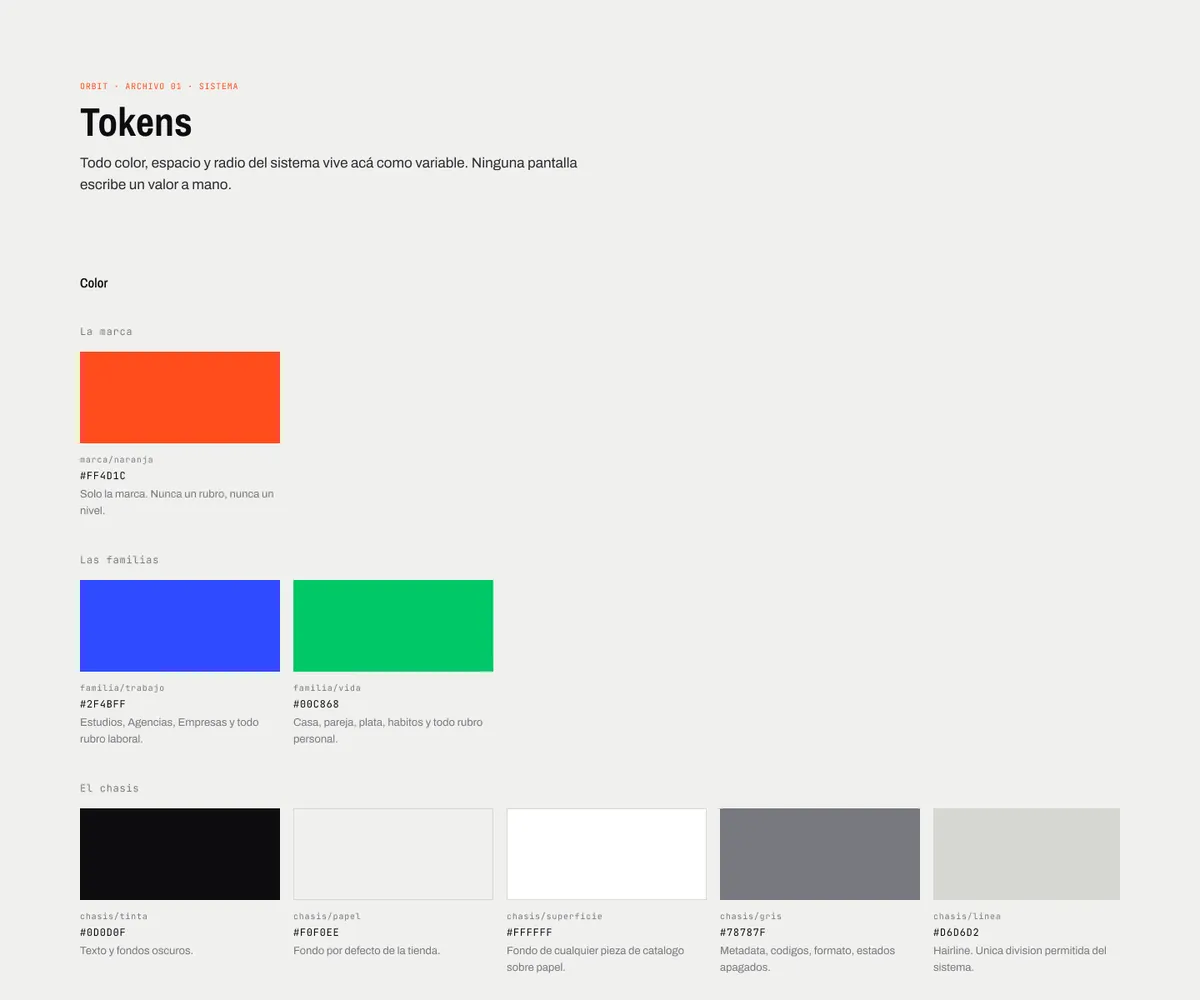1200x1000 pixels.
Task: Click the #FF4D1C hex value
Action: 103,476
